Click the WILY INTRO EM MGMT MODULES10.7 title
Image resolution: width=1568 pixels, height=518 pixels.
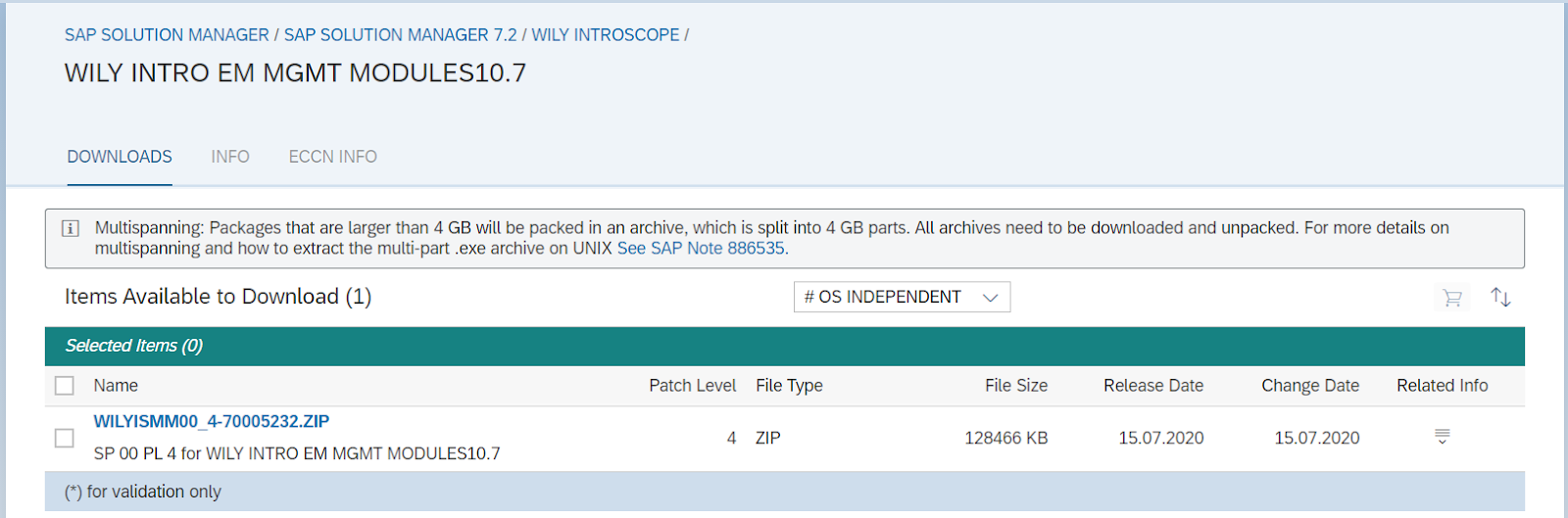[295, 73]
